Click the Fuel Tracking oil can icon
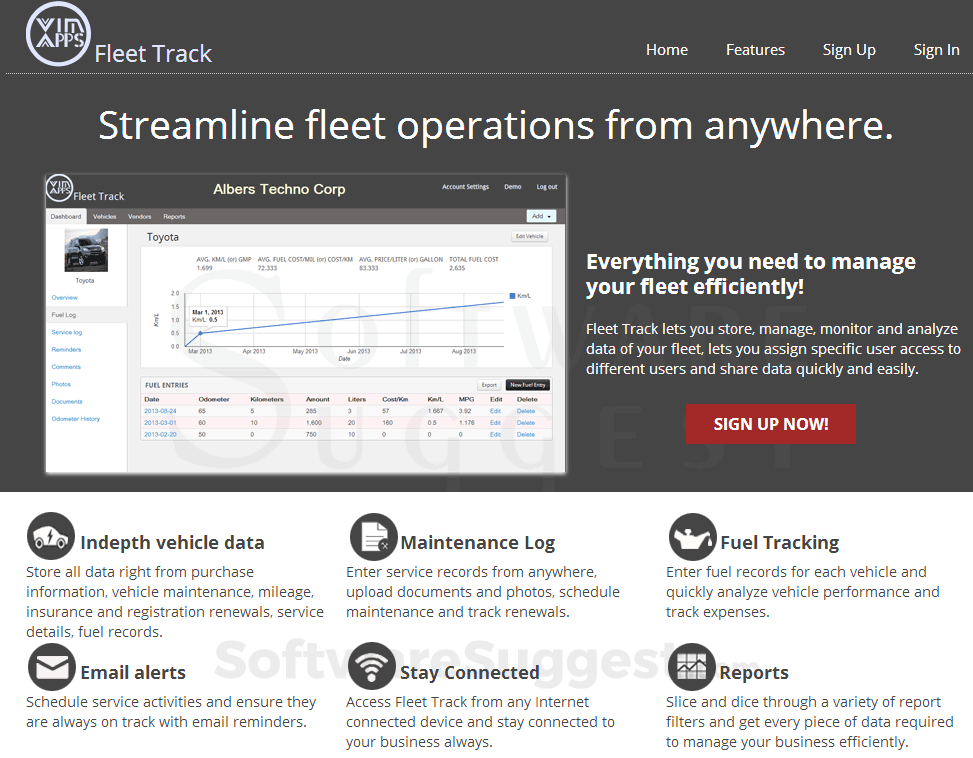 (693, 537)
